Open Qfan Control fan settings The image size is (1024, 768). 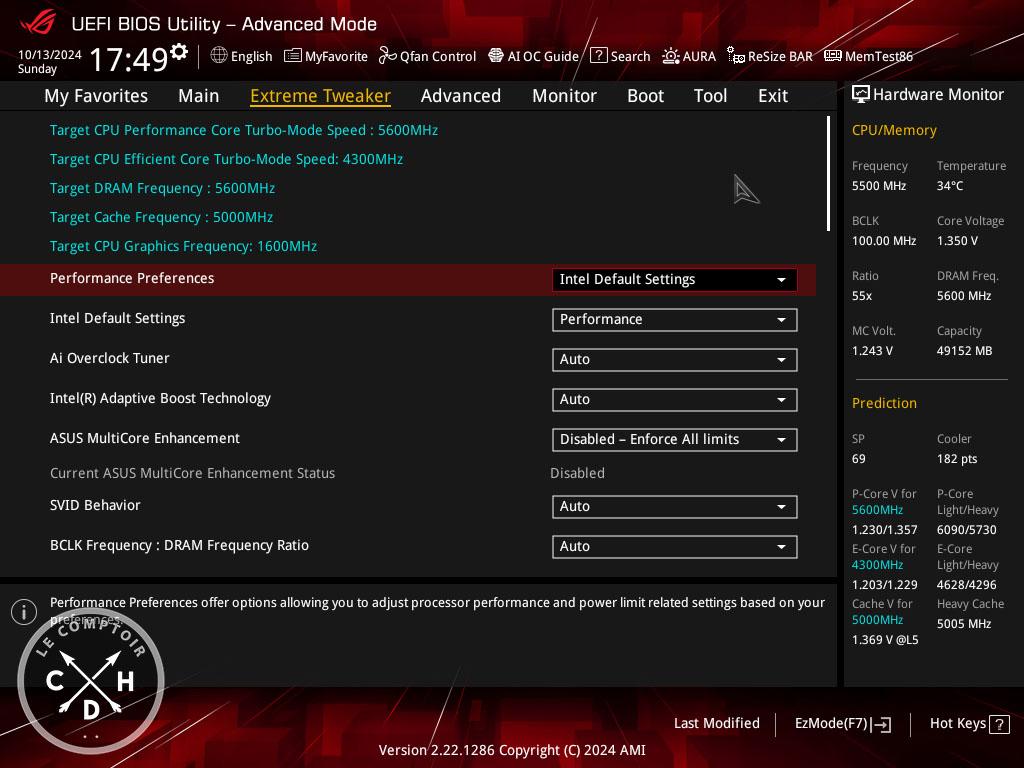pyautogui.click(x=427, y=56)
